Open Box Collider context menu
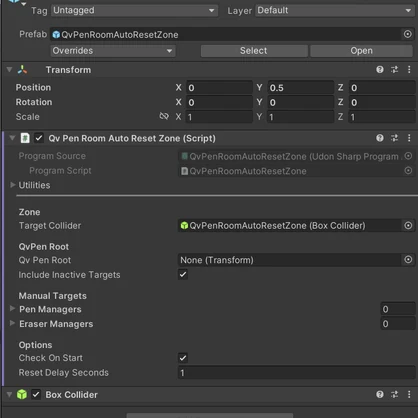Viewport: 418px width, 418px height. click(409, 394)
